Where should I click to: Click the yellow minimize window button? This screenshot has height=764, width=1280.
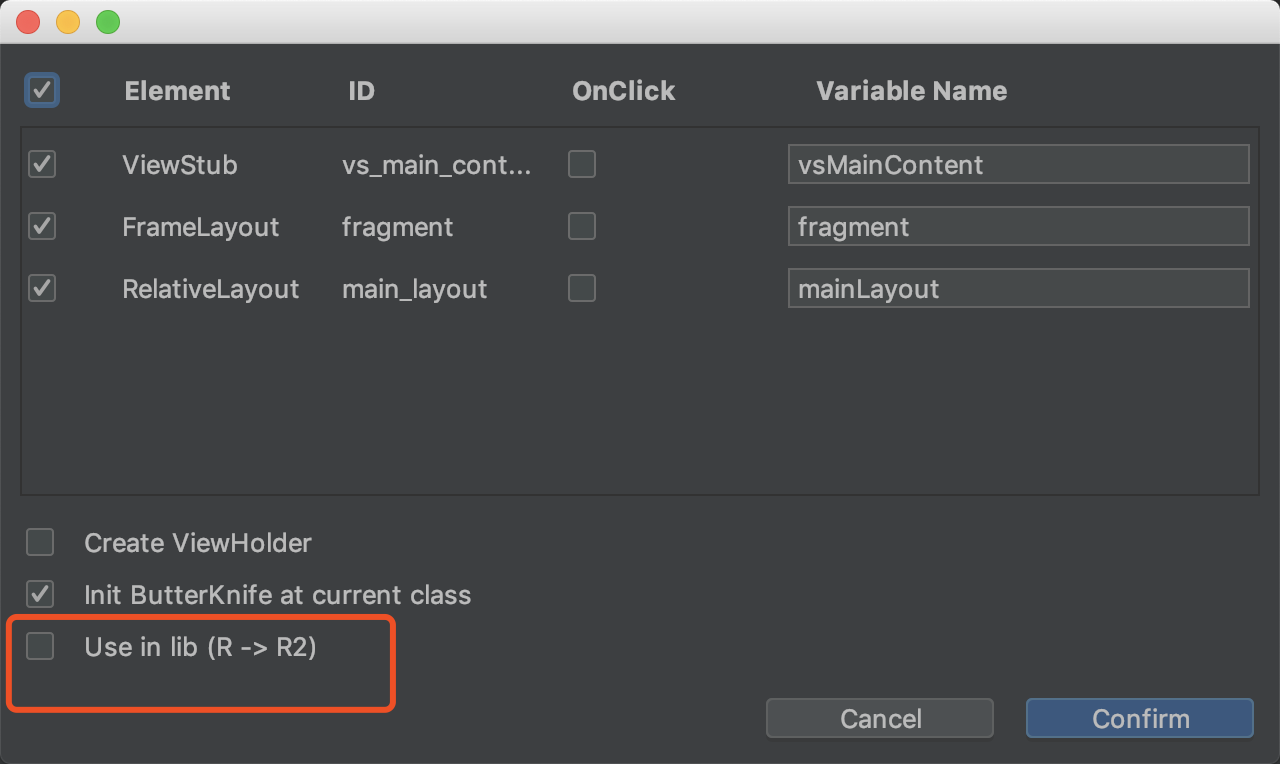[x=67, y=21]
